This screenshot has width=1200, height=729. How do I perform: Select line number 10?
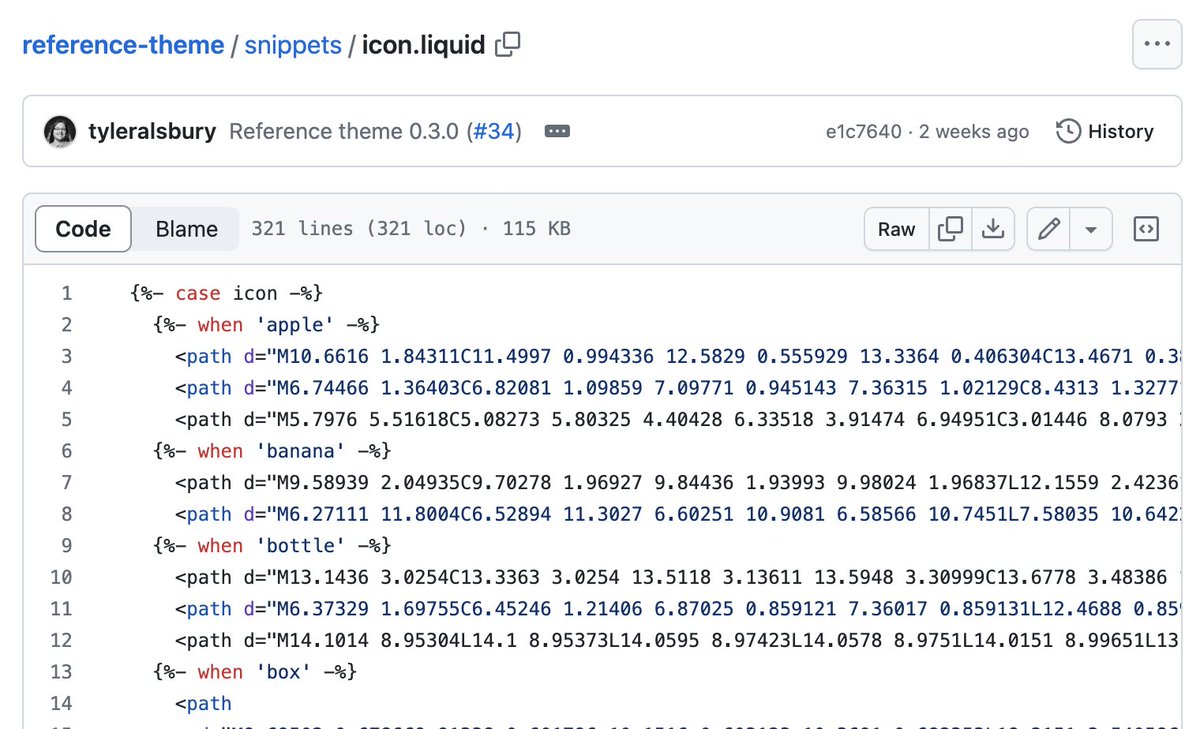pos(60,577)
